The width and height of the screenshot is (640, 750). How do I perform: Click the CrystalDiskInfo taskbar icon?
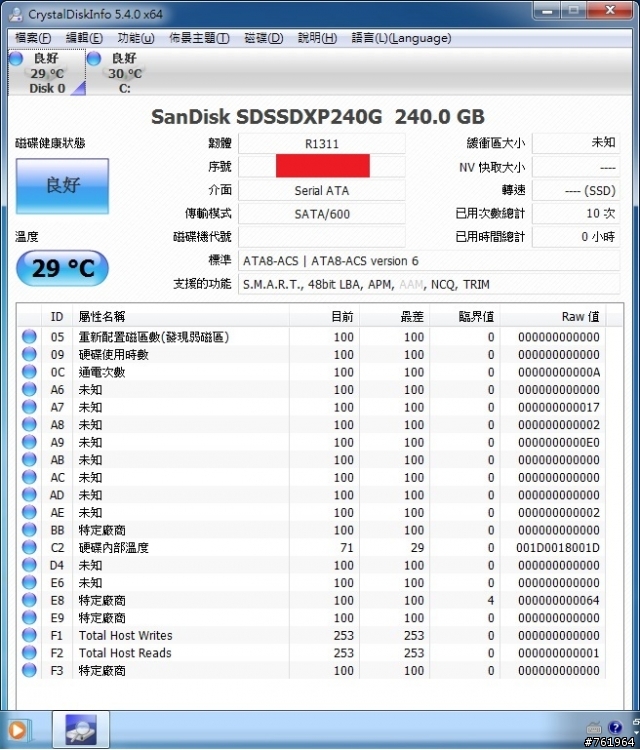[x=81, y=729]
